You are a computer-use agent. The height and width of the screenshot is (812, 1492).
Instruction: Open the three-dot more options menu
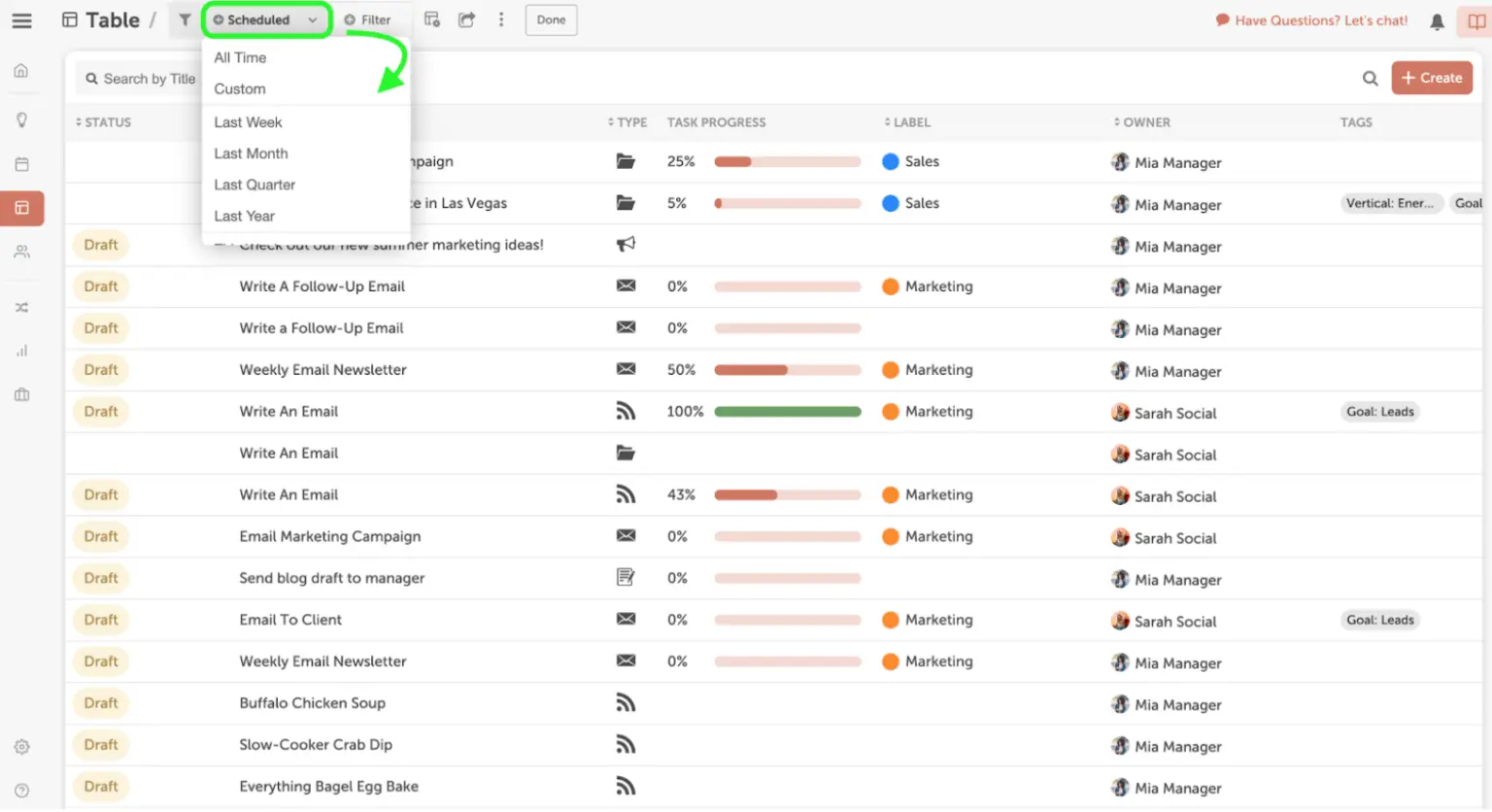(x=501, y=20)
